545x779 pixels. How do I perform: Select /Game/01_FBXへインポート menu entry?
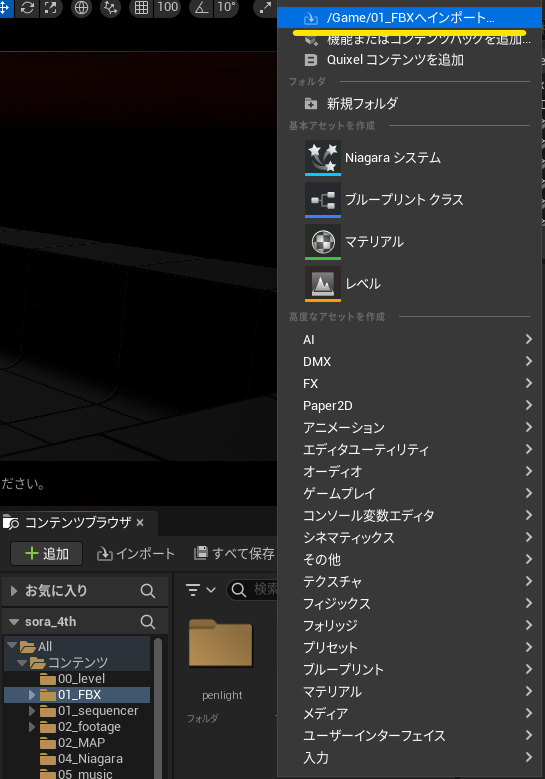[x=409, y=18]
